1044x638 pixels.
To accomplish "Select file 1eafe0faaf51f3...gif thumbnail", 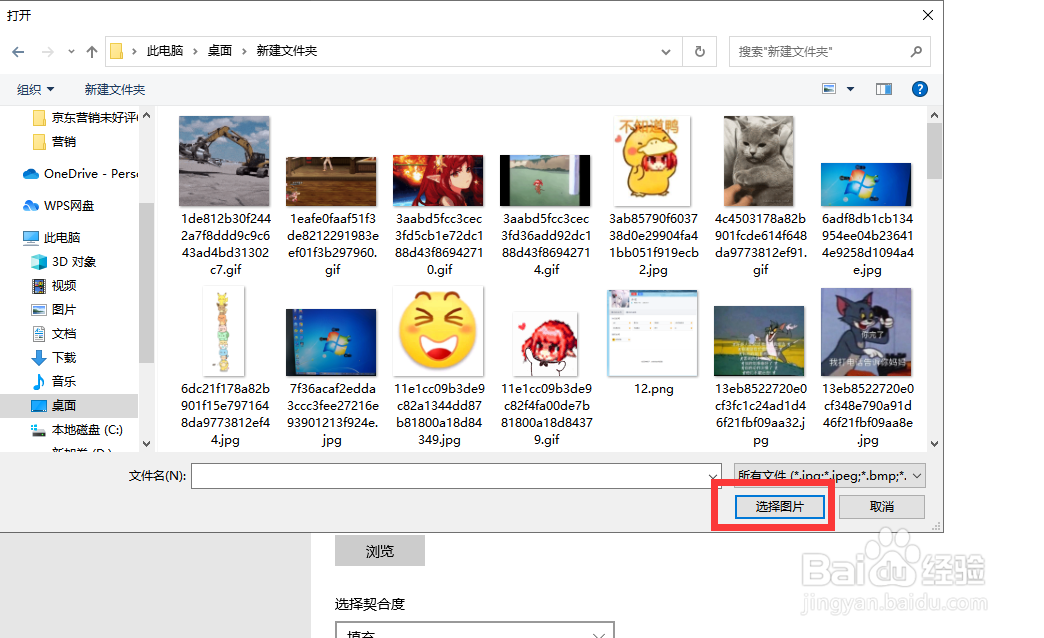I will point(332,181).
